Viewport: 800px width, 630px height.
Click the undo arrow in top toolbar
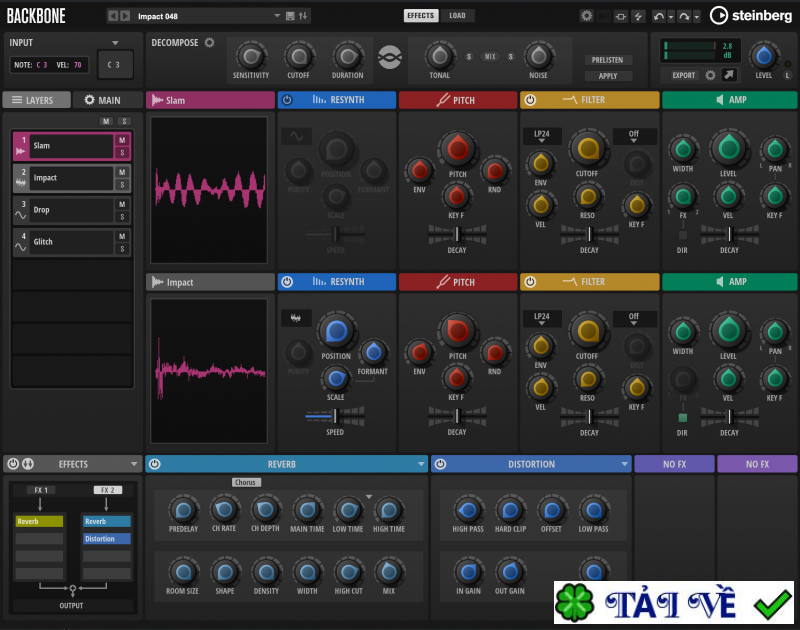[x=658, y=16]
